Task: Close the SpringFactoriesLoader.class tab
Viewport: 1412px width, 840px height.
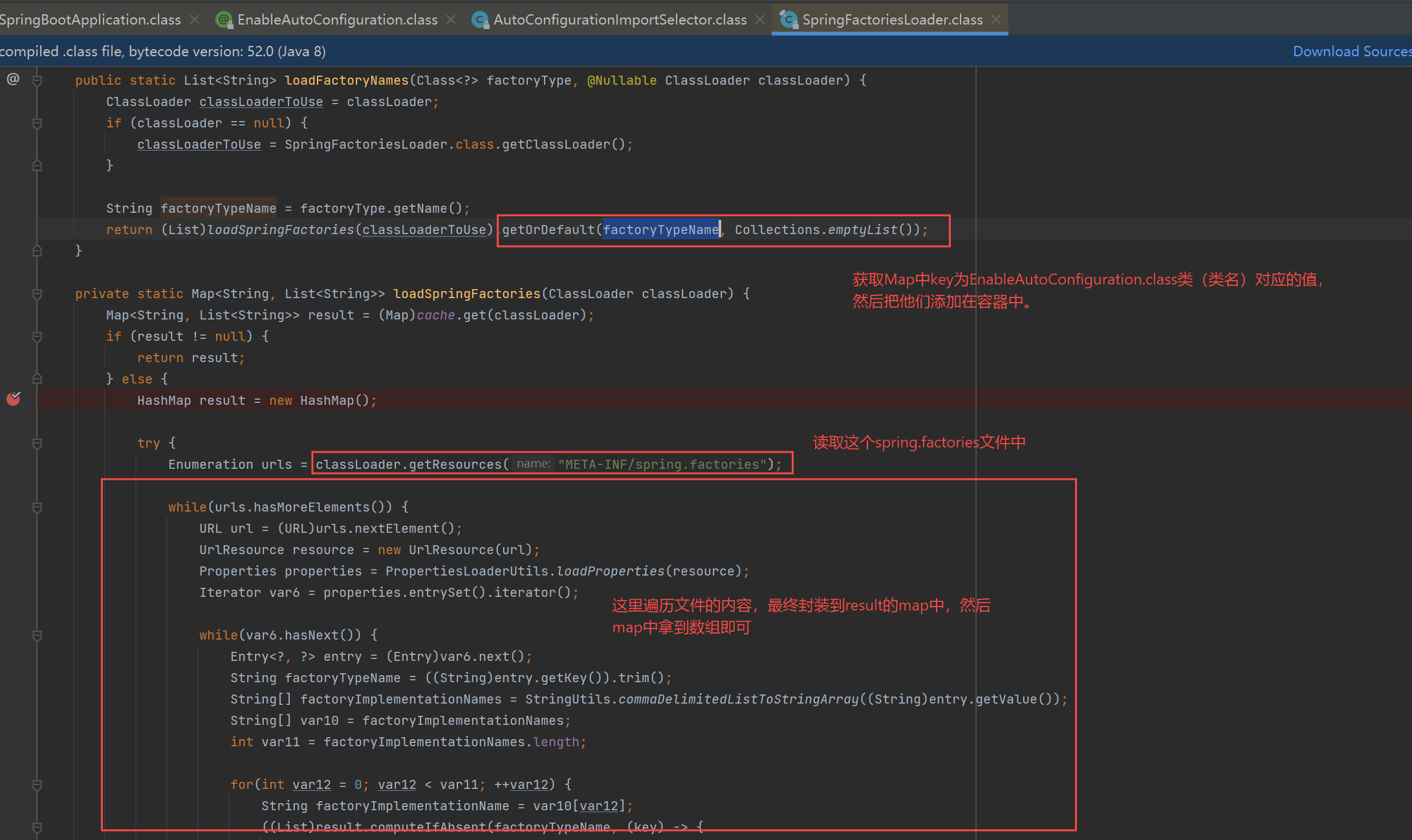Action: pyautogui.click(x=996, y=20)
